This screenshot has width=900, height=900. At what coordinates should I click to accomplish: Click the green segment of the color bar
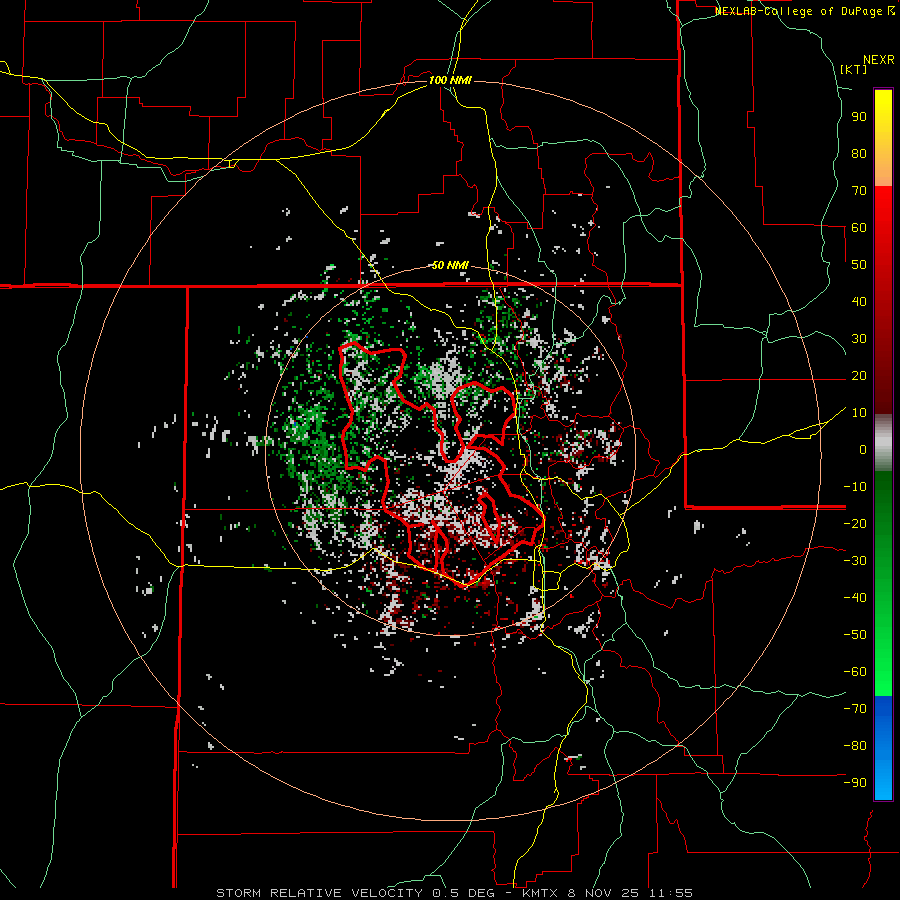[x=883, y=583]
